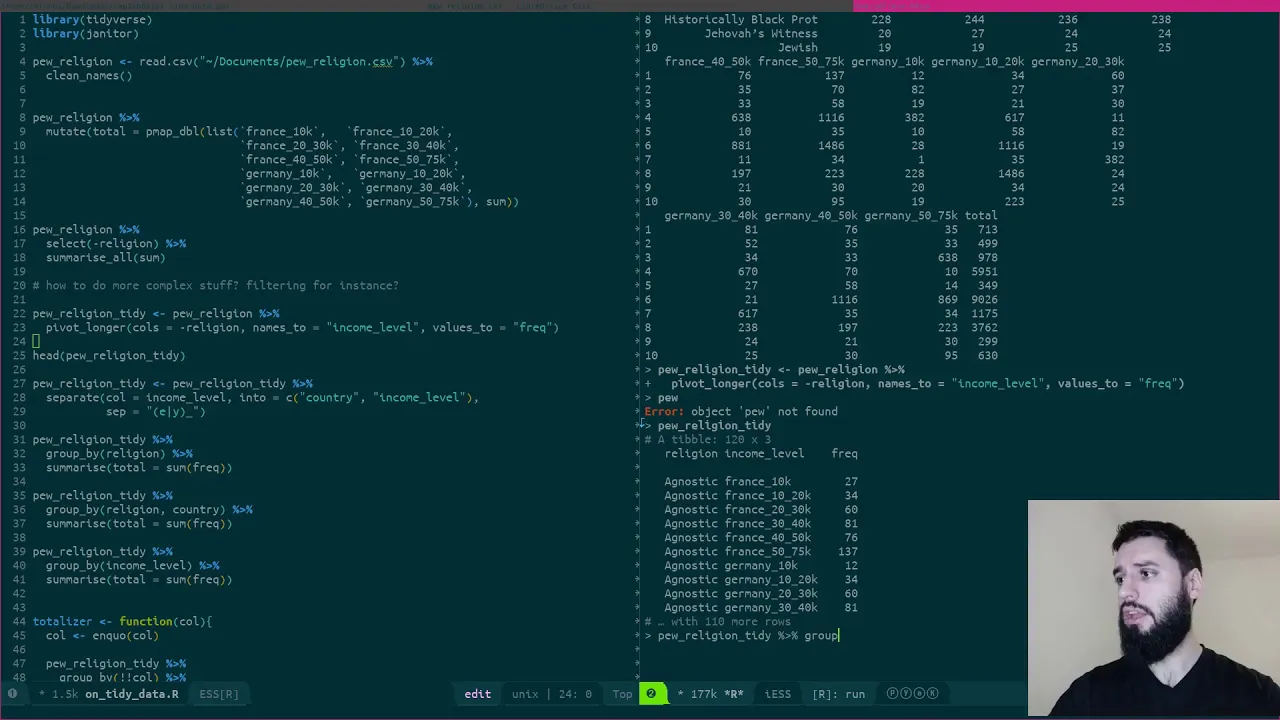Click line number 44 in the gutter
Image resolution: width=1280 pixels, height=720 pixels.
[x=18, y=621]
